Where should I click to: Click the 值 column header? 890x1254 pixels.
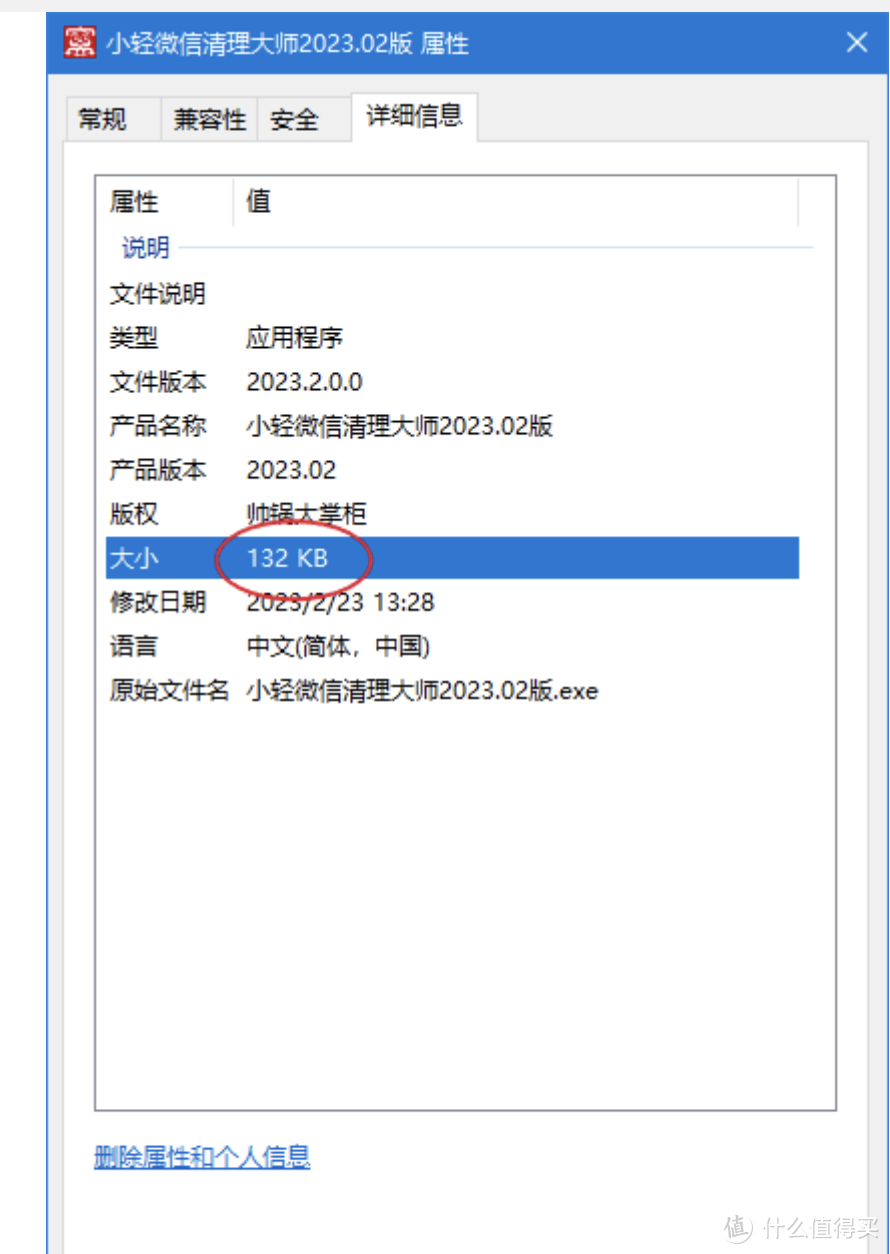pyautogui.click(x=516, y=202)
